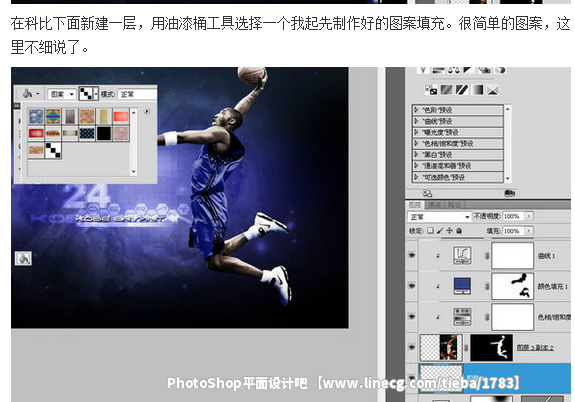
Task: Click the Selective Color adjustment icon
Action: click(x=493, y=90)
